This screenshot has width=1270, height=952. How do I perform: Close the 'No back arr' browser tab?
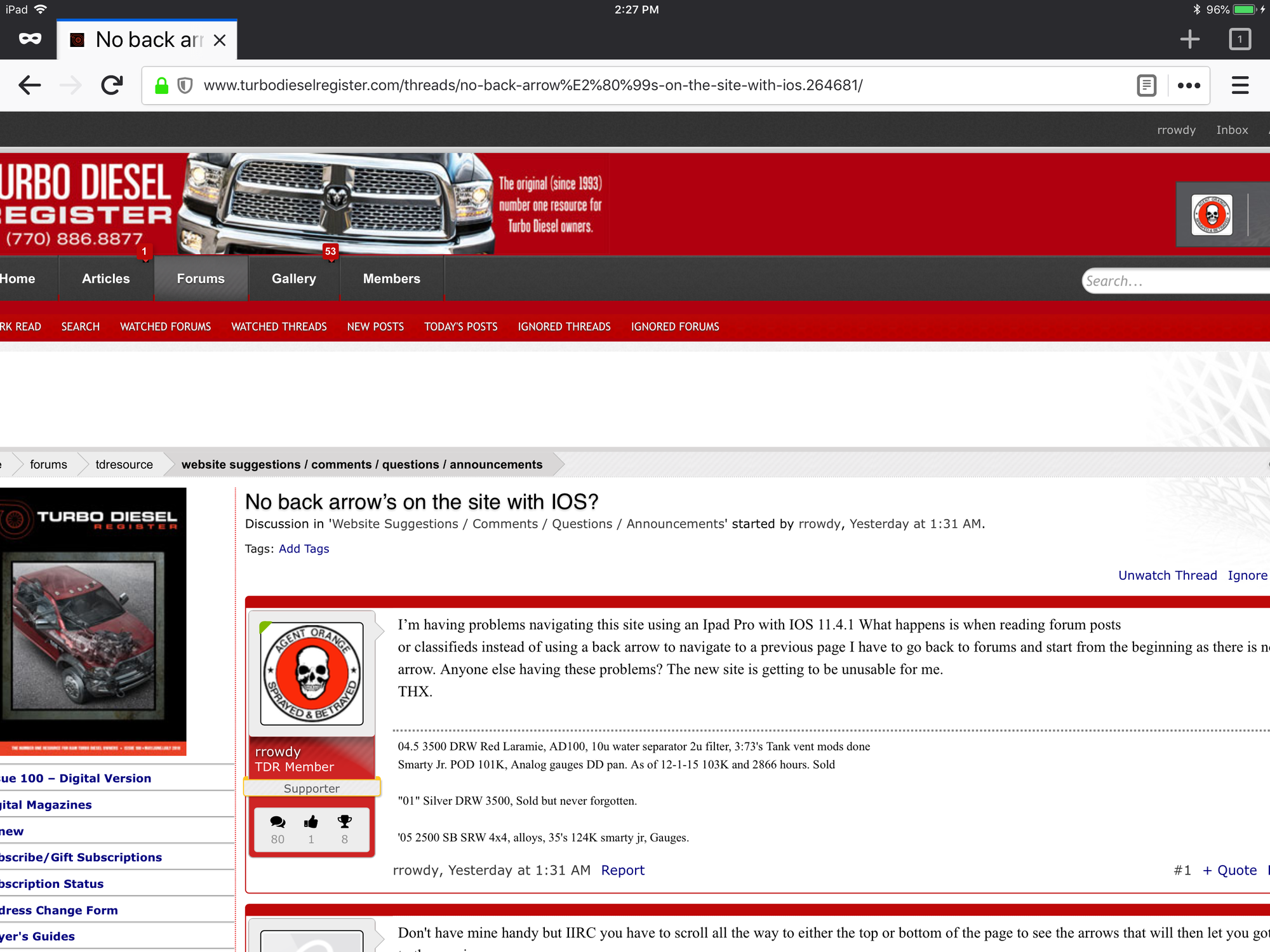tap(220, 40)
